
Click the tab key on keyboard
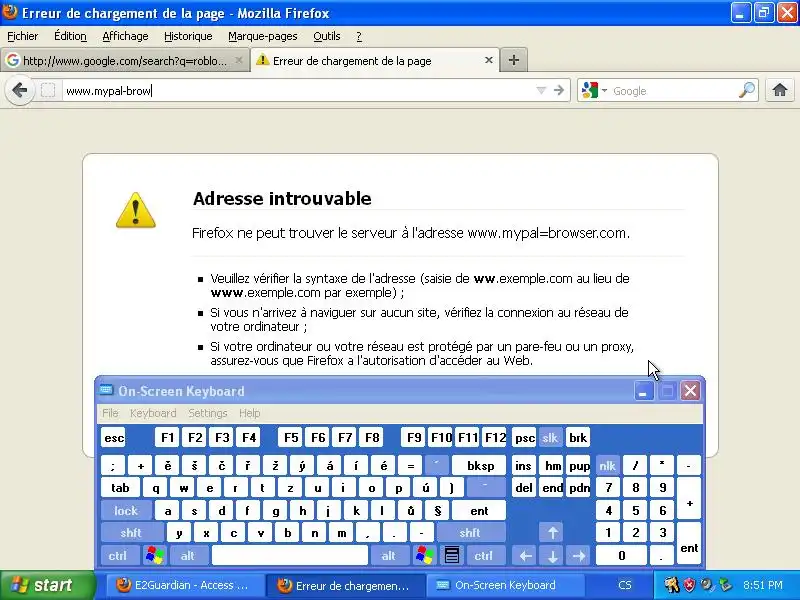120,488
